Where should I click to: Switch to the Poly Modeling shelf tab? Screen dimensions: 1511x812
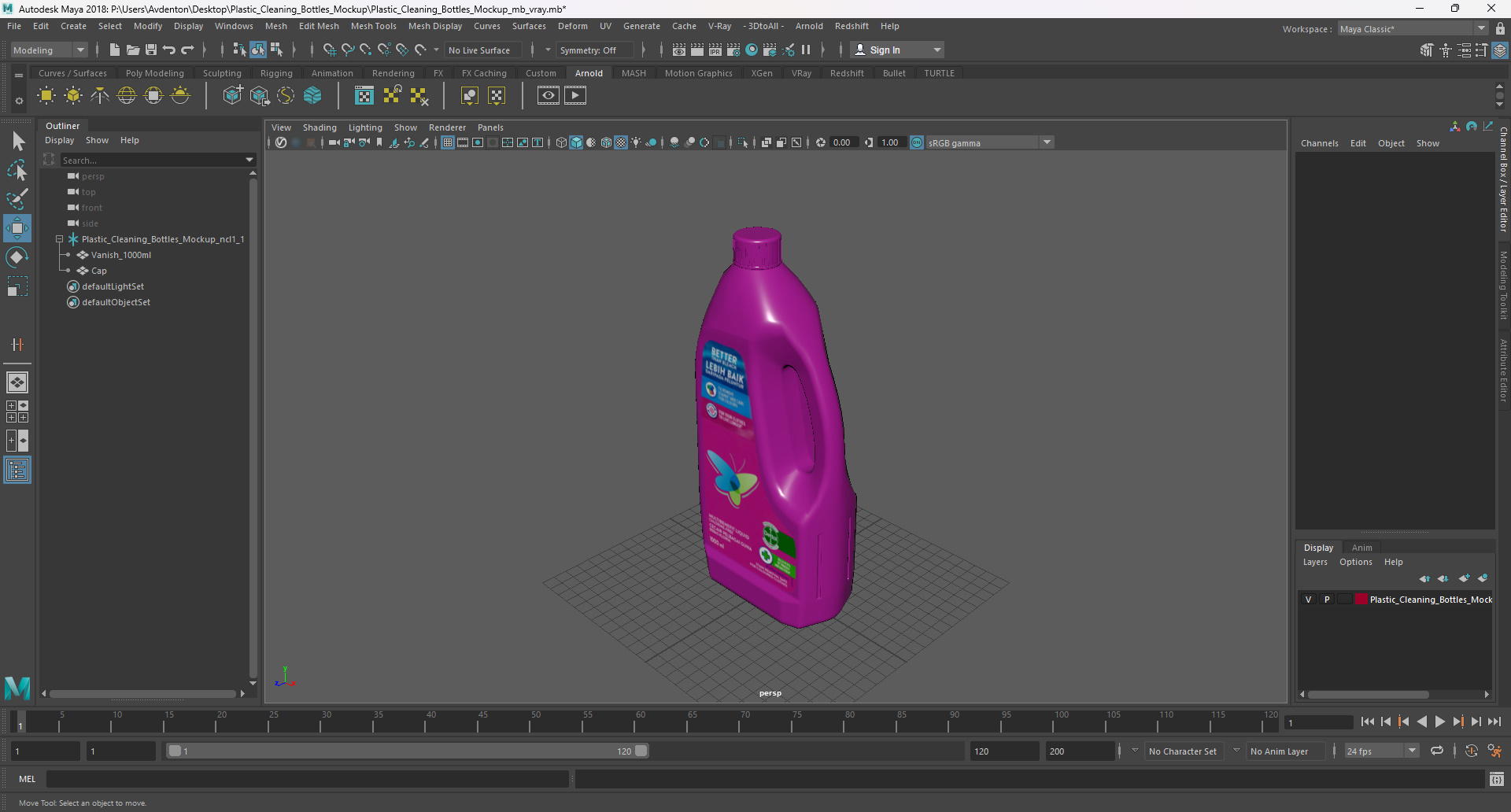155,73
